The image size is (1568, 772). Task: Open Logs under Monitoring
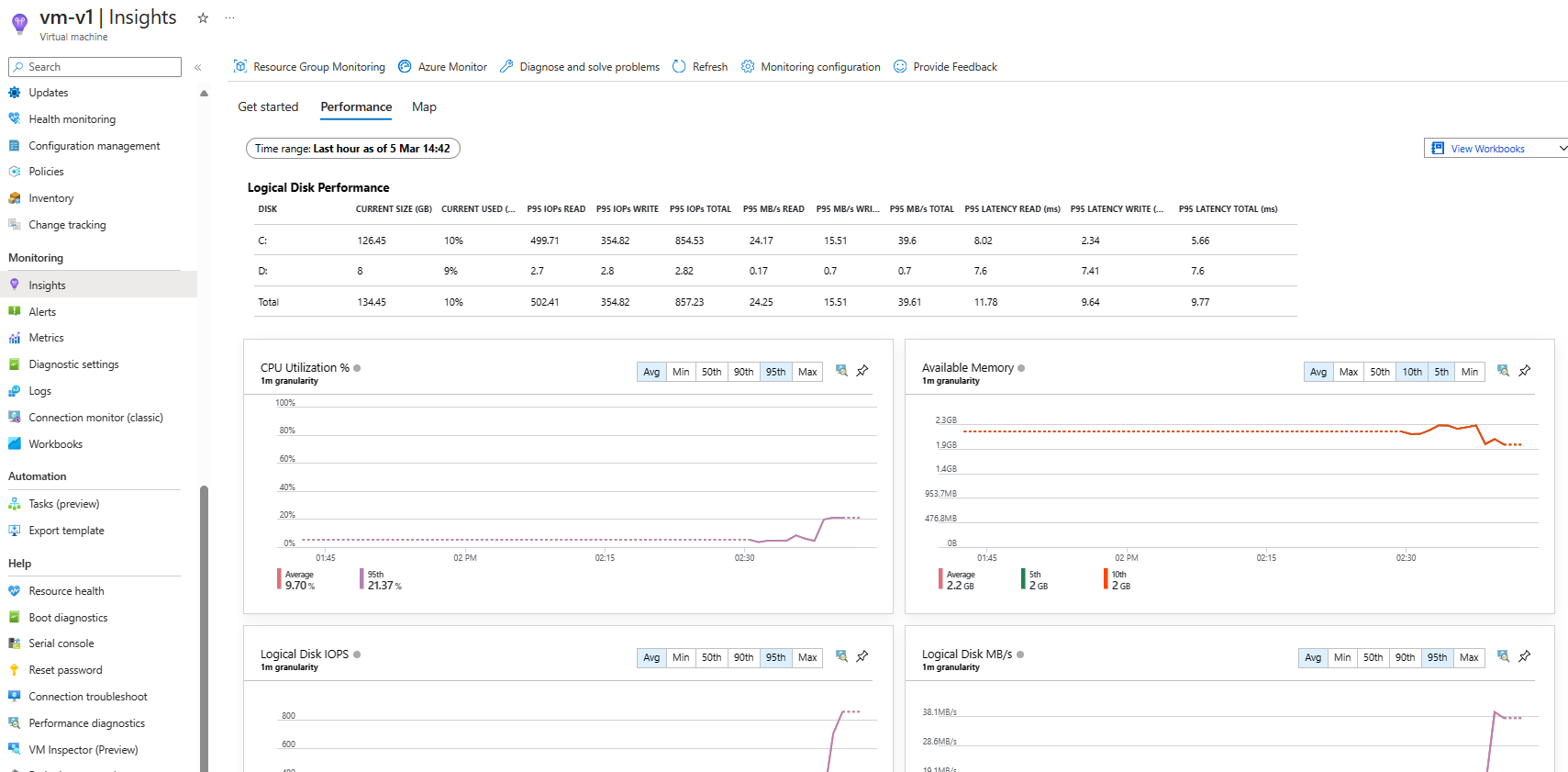click(39, 391)
